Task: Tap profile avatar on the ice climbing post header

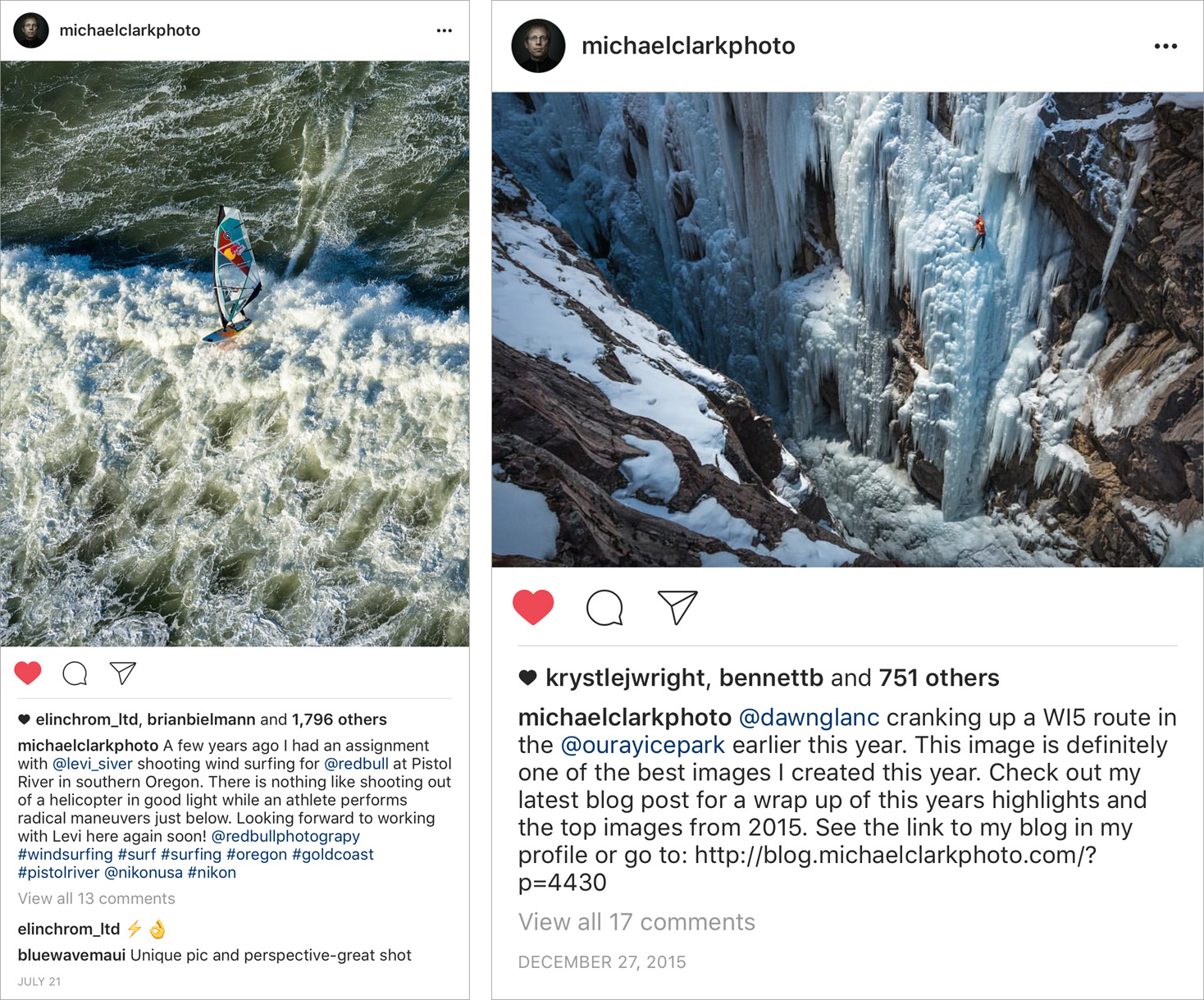Action: [538, 46]
